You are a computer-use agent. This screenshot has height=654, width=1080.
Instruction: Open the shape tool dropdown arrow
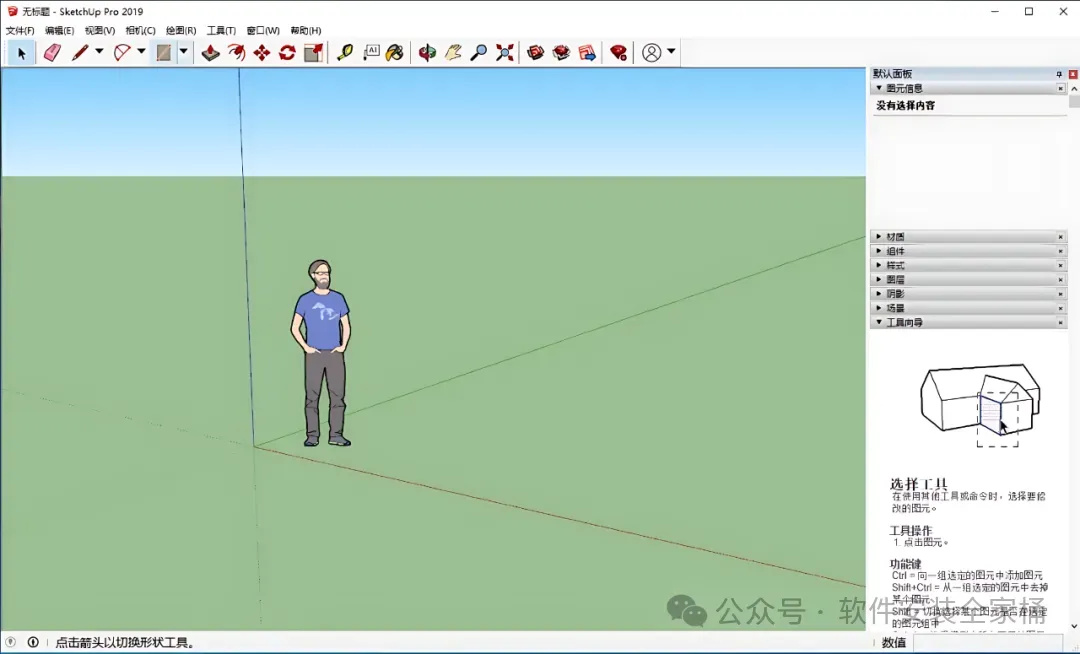(x=184, y=52)
